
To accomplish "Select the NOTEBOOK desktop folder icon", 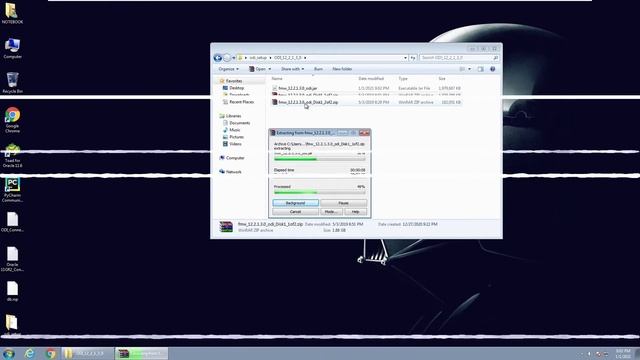I will tap(12, 13).
